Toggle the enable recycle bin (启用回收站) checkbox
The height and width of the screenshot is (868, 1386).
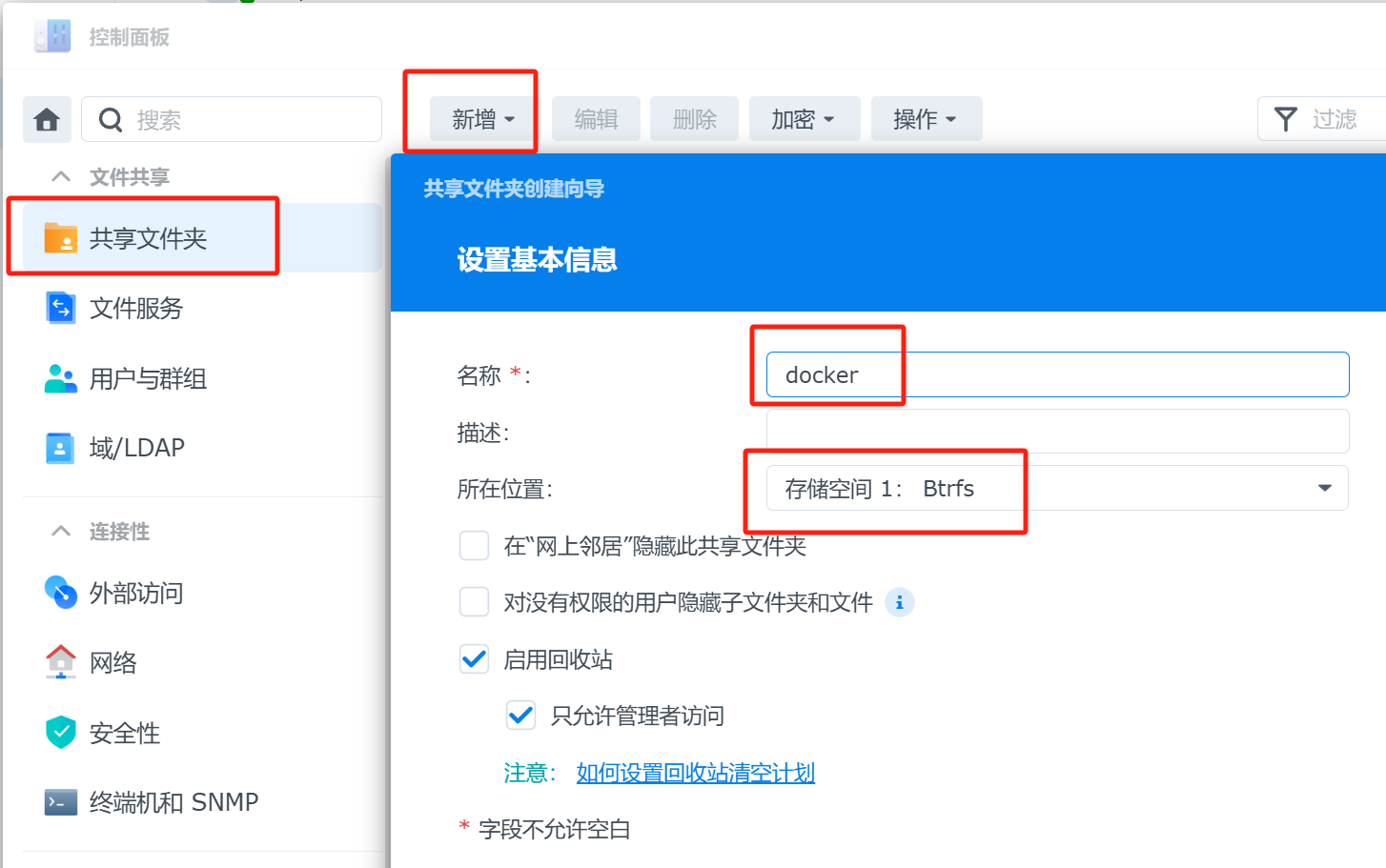pos(474,659)
